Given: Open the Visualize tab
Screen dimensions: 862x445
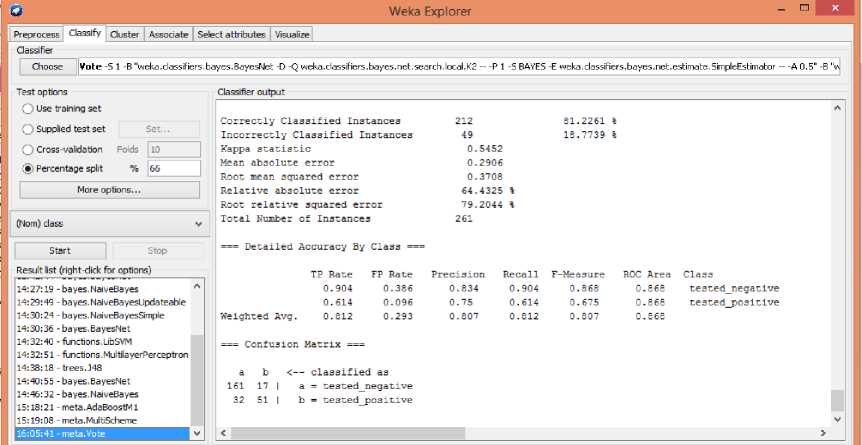Looking at the screenshot, I should pyautogui.click(x=291, y=34).
